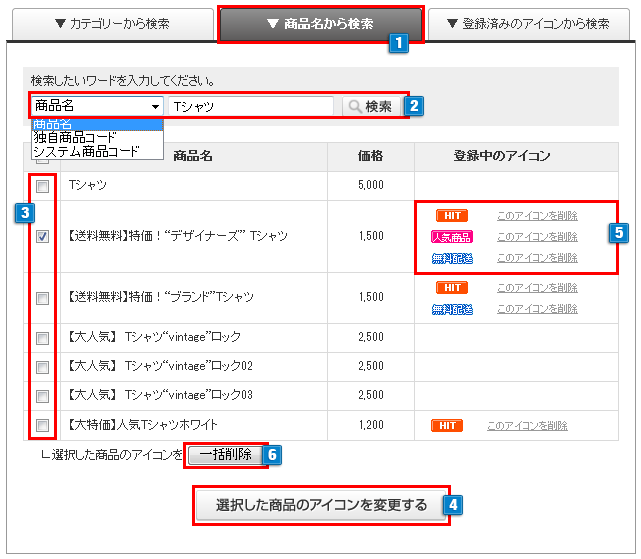Click the HIT icon in the デザイナーズ Tシャツ row
Screen dimensions: 641x559
click(451, 216)
